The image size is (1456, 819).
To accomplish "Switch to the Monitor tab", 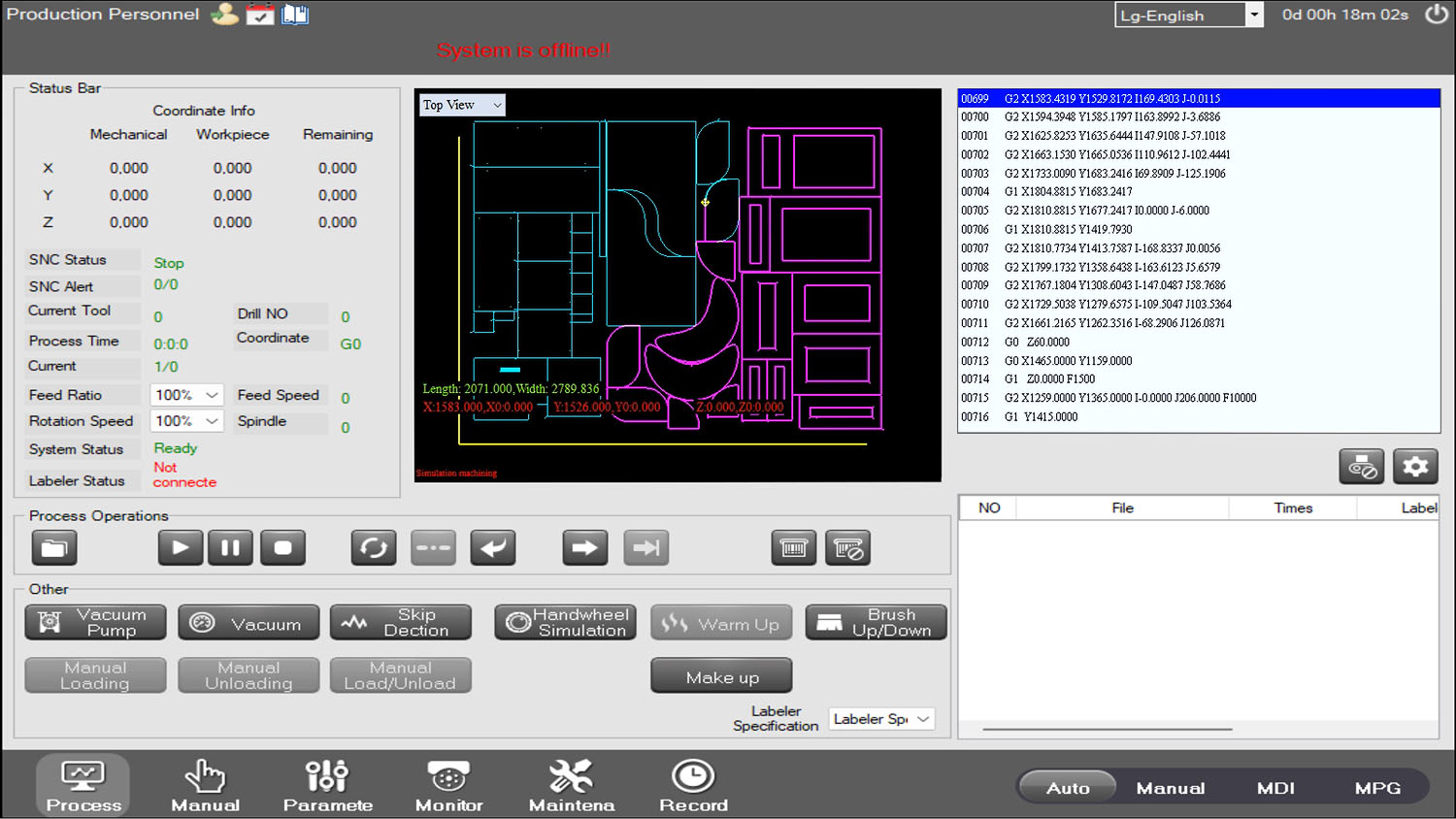I will (448, 786).
